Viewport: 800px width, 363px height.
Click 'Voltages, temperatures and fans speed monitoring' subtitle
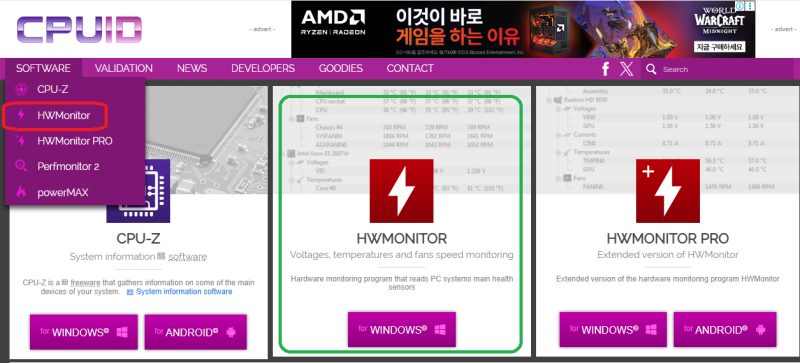pos(402,254)
